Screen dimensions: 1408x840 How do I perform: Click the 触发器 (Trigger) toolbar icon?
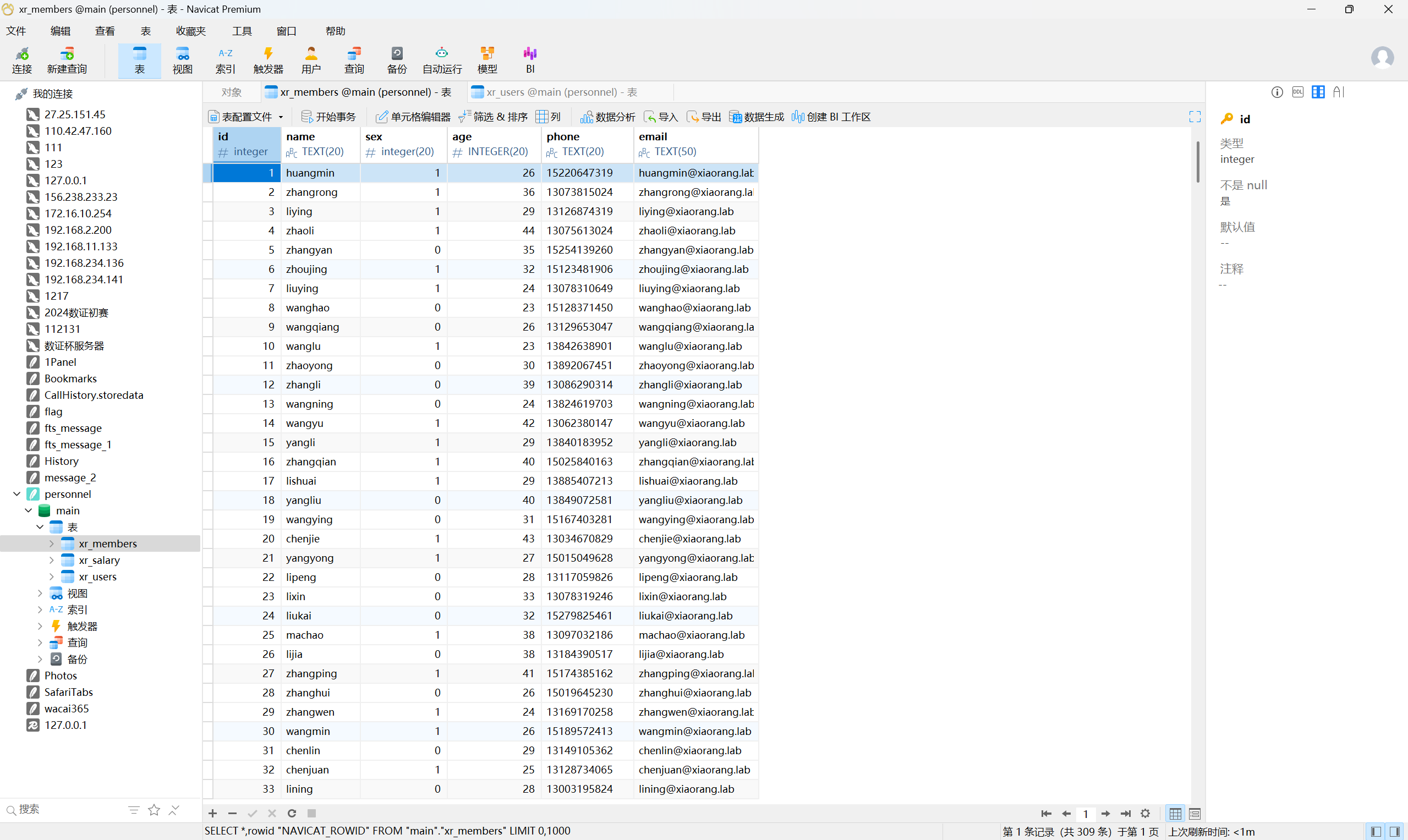pos(268,60)
